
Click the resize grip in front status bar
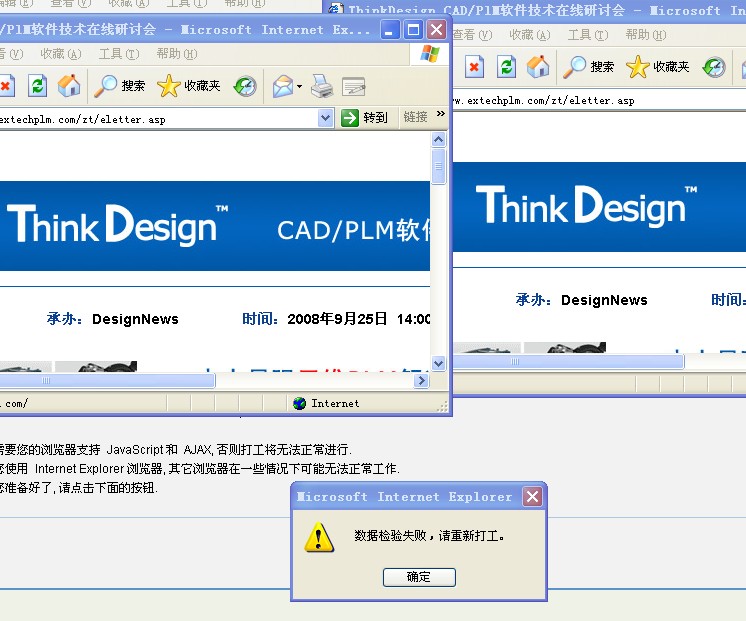click(443, 406)
